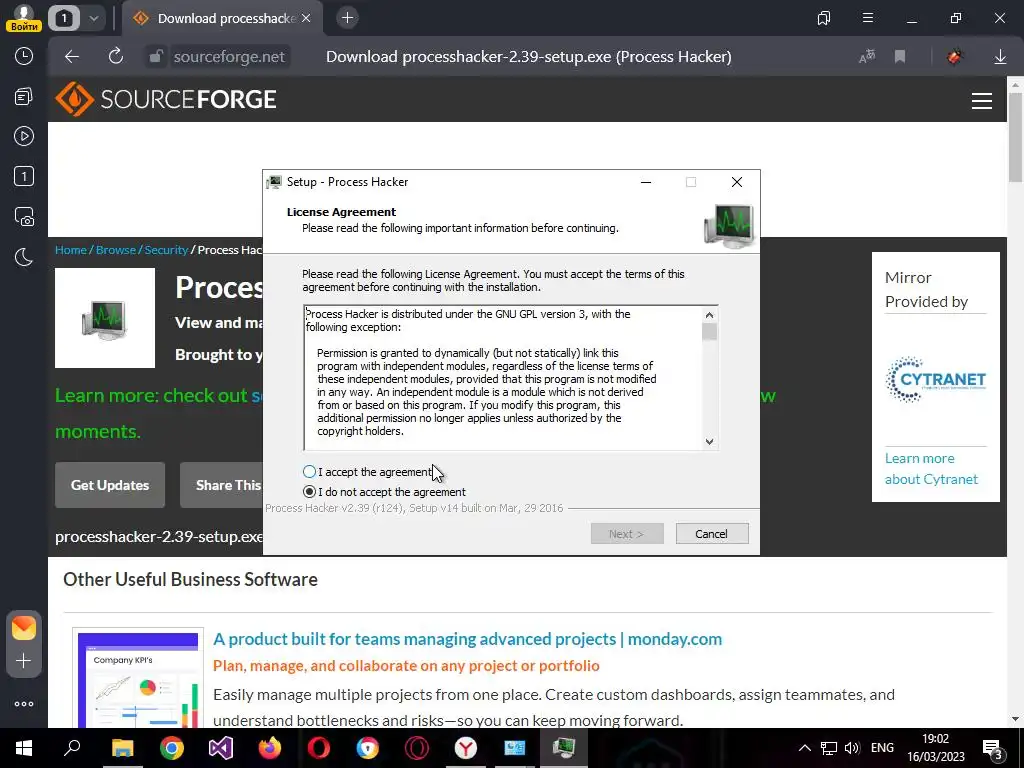Click the Process Hacker project thumbnail
1024x768 pixels.
(x=105, y=318)
